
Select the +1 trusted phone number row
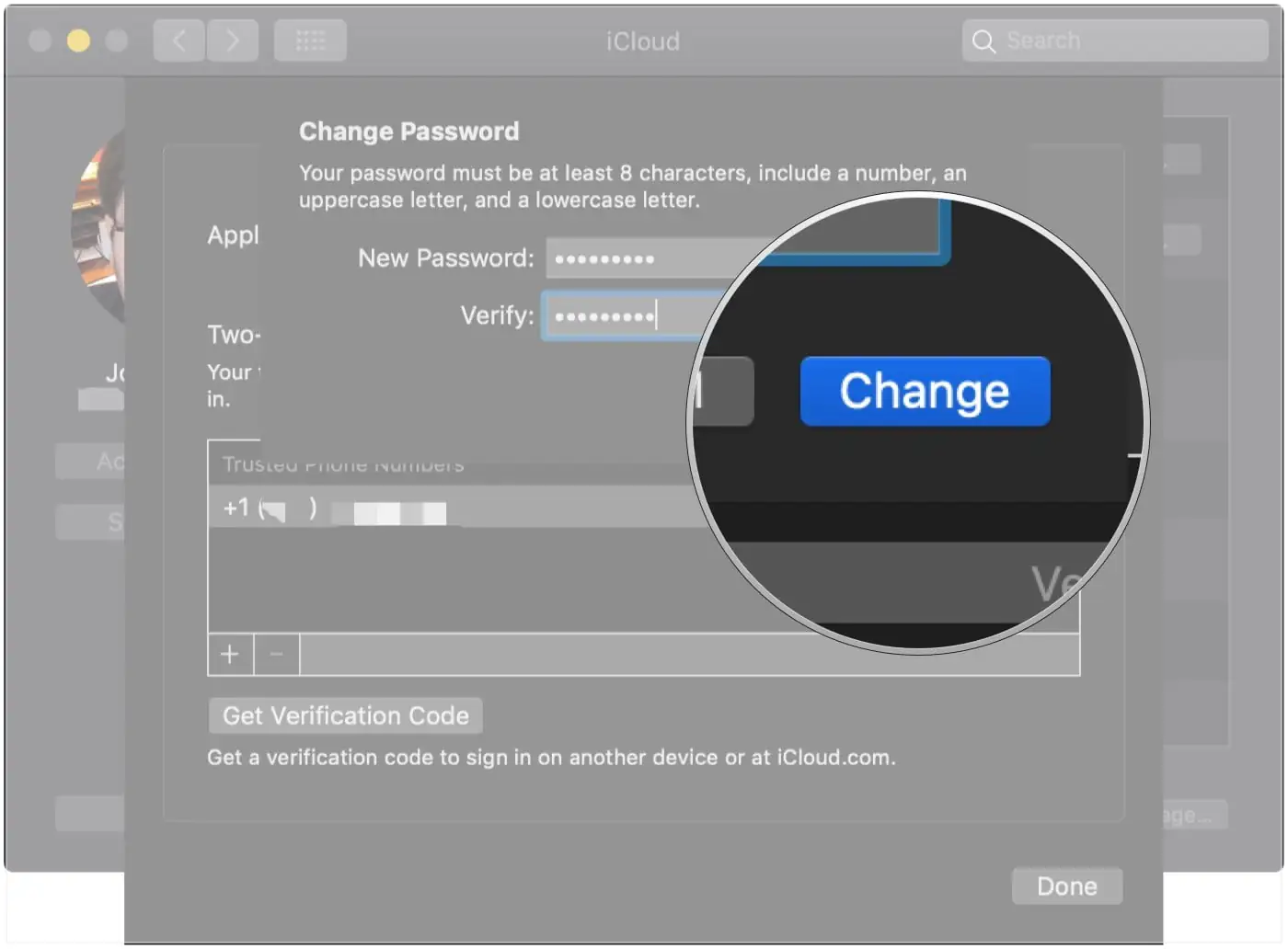tap(460, 509)
